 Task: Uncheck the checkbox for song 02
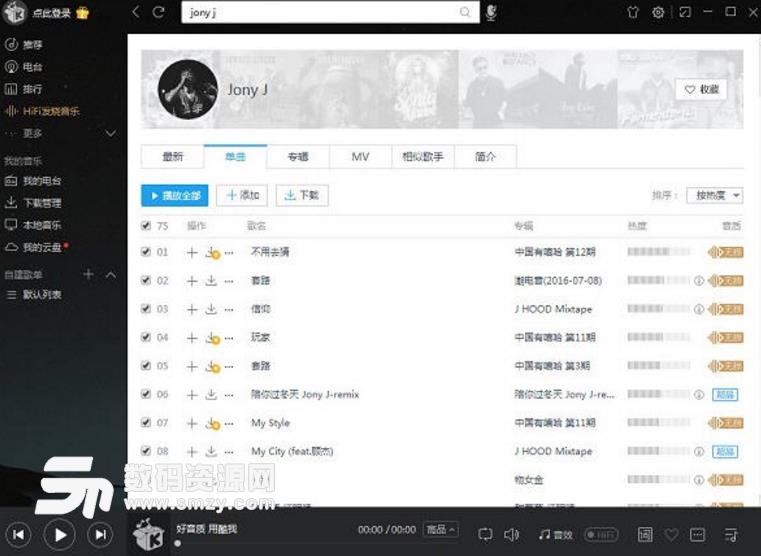(x=146, y=280)
